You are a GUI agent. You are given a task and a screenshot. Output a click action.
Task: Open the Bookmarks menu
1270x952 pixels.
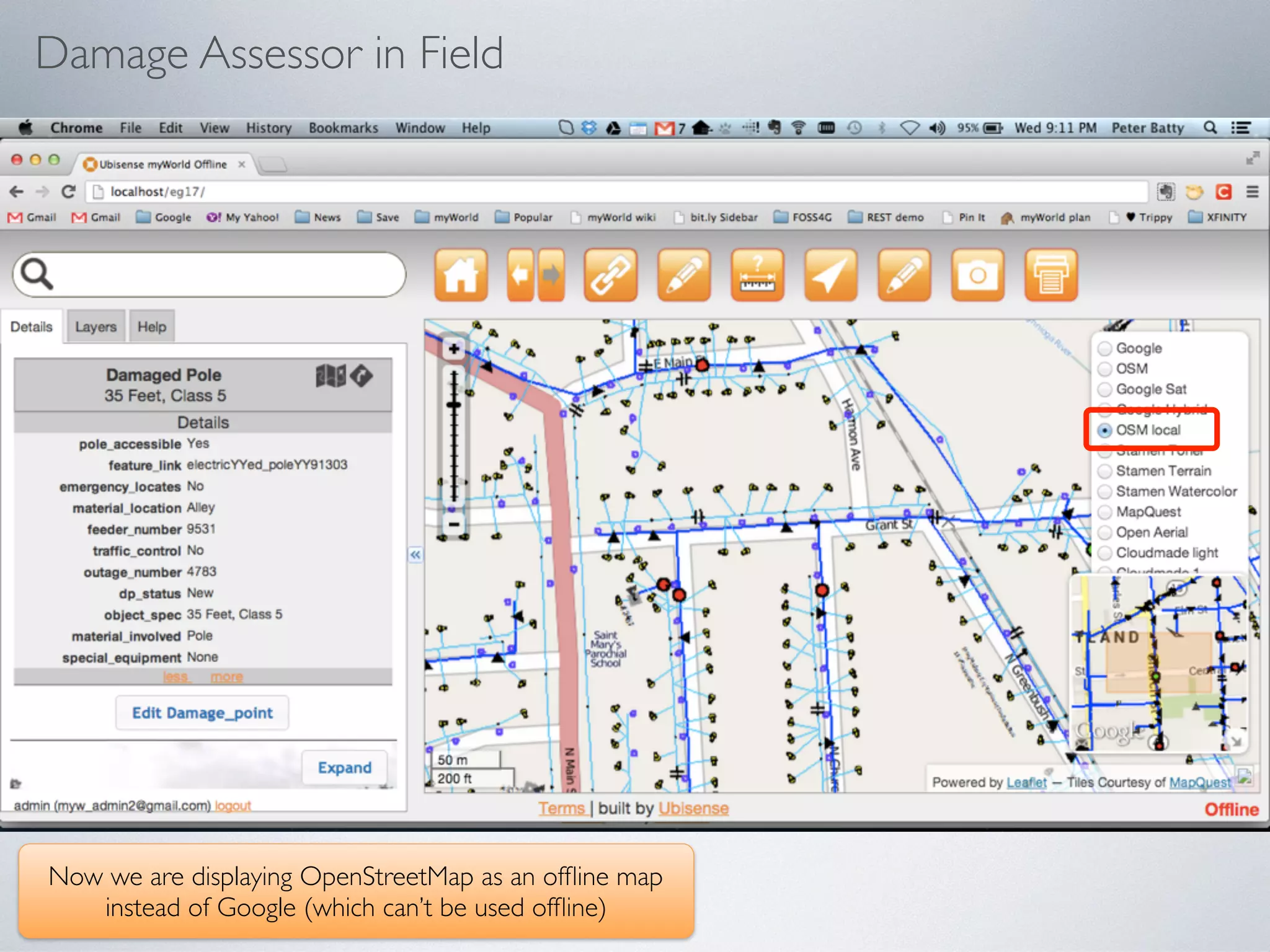click(344, 128)
